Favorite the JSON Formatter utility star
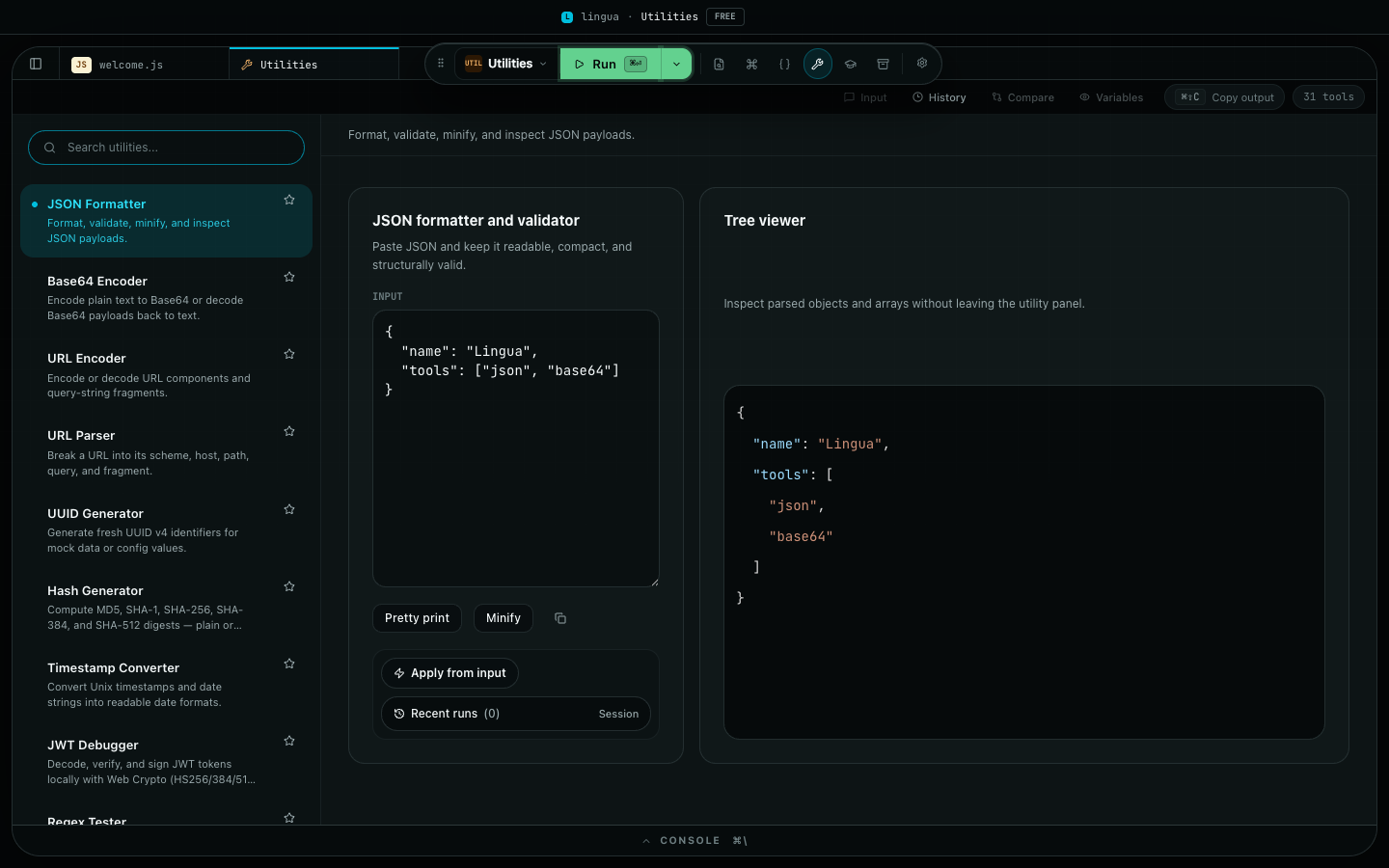 point(289,200)
